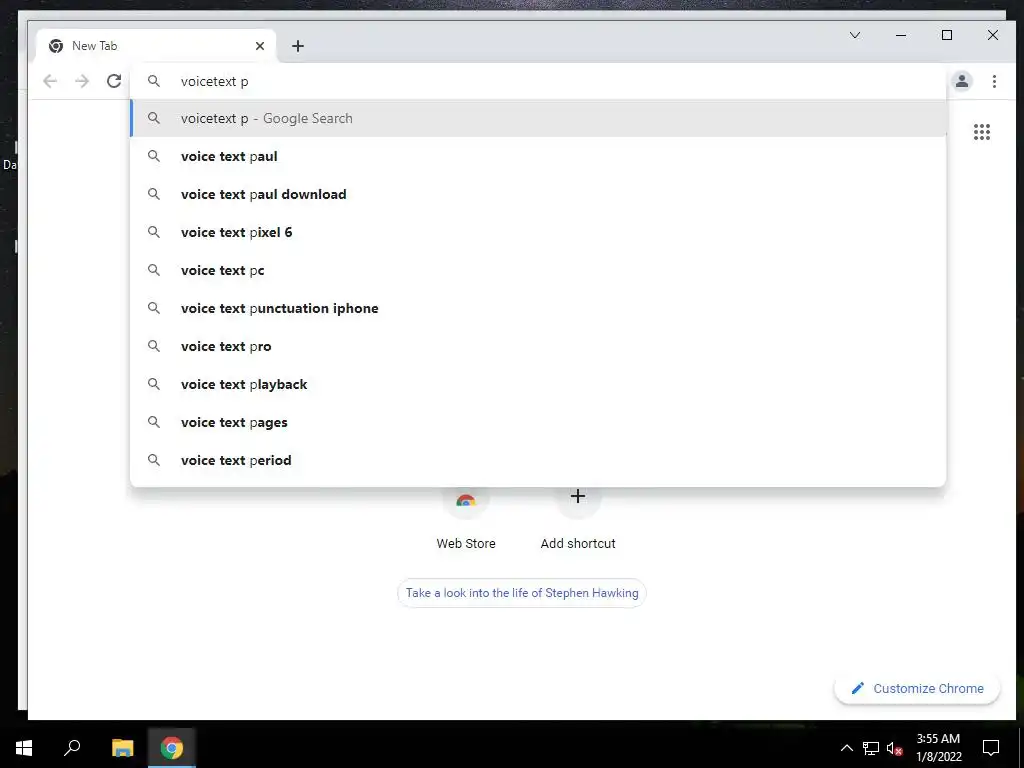The height and width of the screenshot is (768, 1024).
Task: Open the Chrome profile avatar icon
Action: [x=961, y=81]
